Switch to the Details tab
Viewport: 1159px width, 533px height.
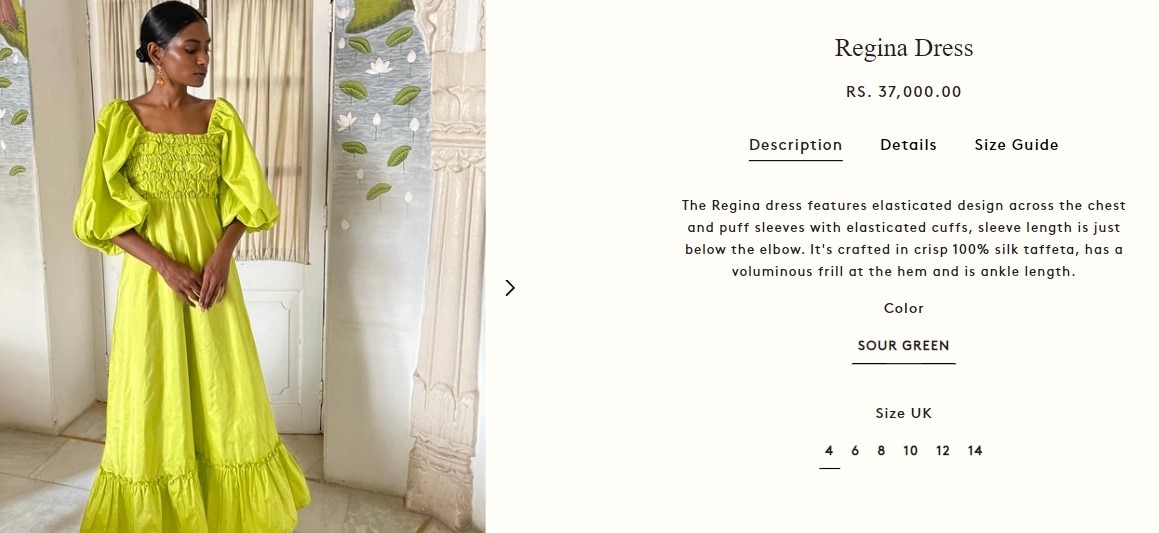908,145
